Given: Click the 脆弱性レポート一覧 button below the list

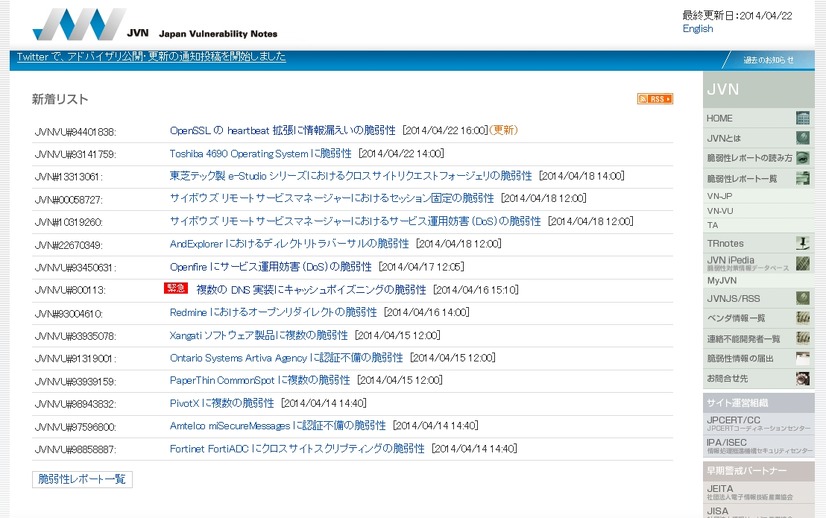Looking at the screenshot, I should [x=82, y=479].
